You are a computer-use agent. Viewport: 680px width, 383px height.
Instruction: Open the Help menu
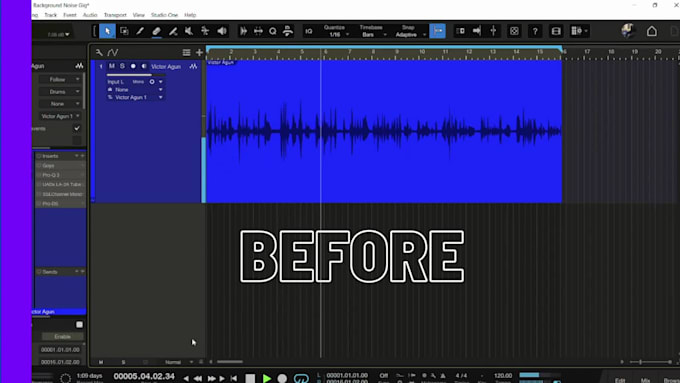click(x=190, y=15)
